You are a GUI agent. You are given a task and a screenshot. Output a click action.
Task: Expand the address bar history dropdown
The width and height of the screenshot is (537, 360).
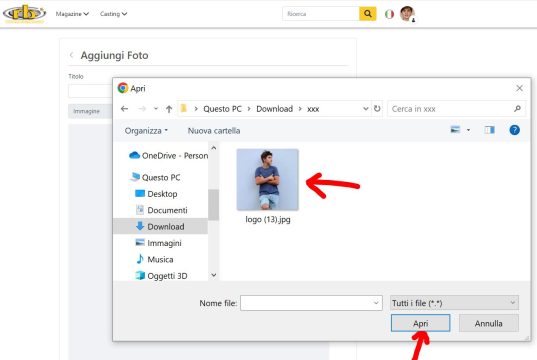[365, 109]
